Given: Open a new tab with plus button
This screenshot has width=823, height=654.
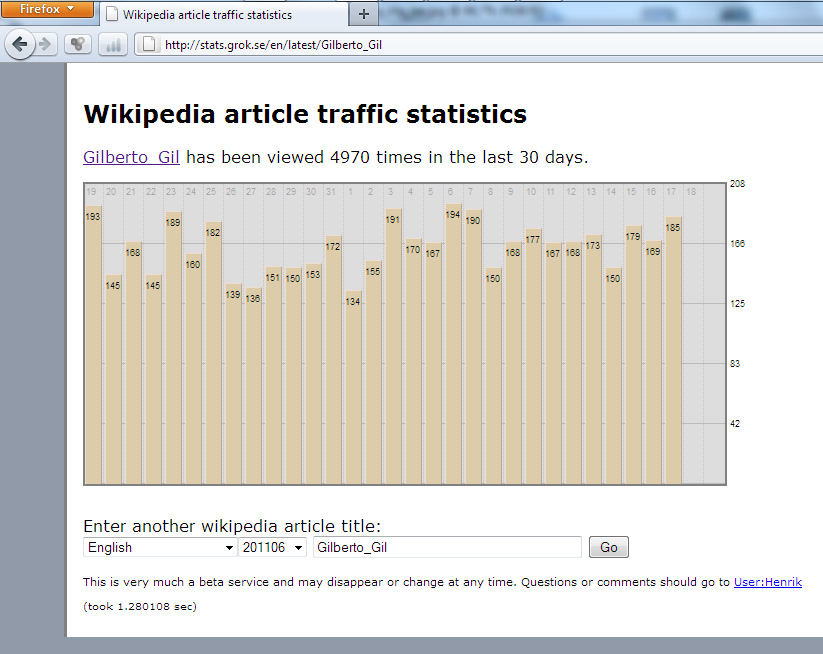Looking at the screenshot, I should (363, 14).
